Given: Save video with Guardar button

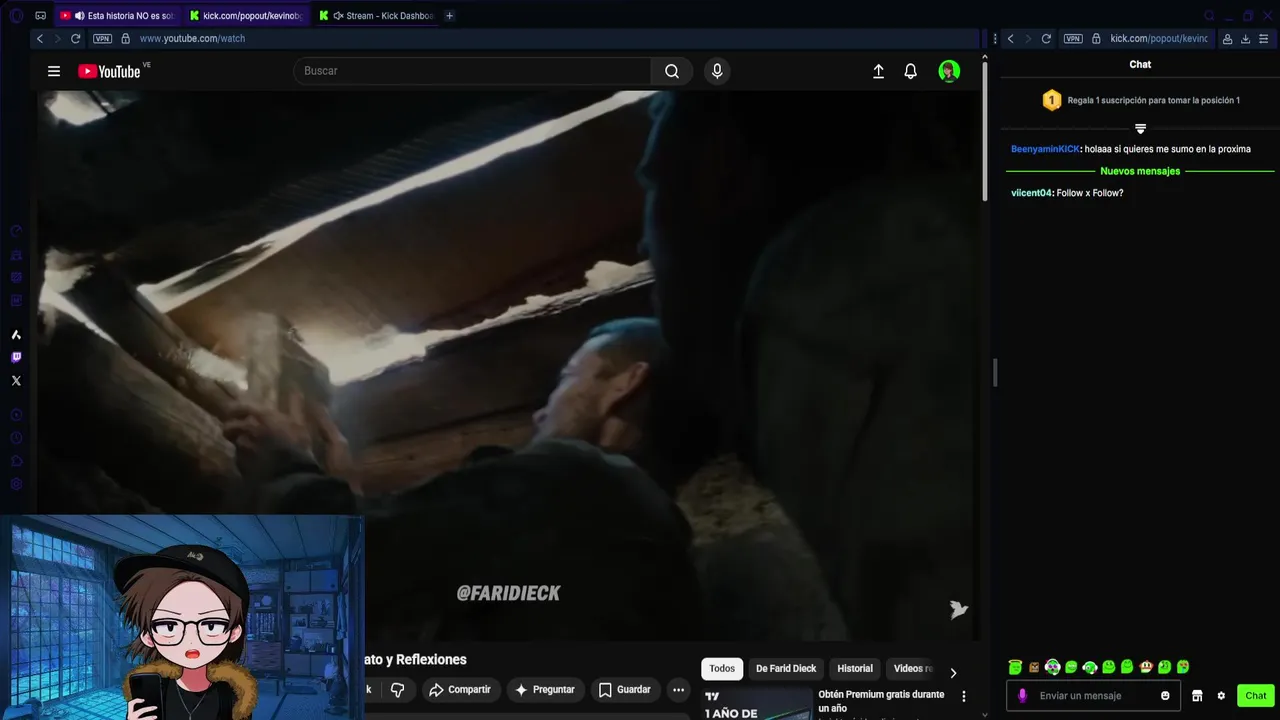Looking at the screenshot, I should point(624,689).
